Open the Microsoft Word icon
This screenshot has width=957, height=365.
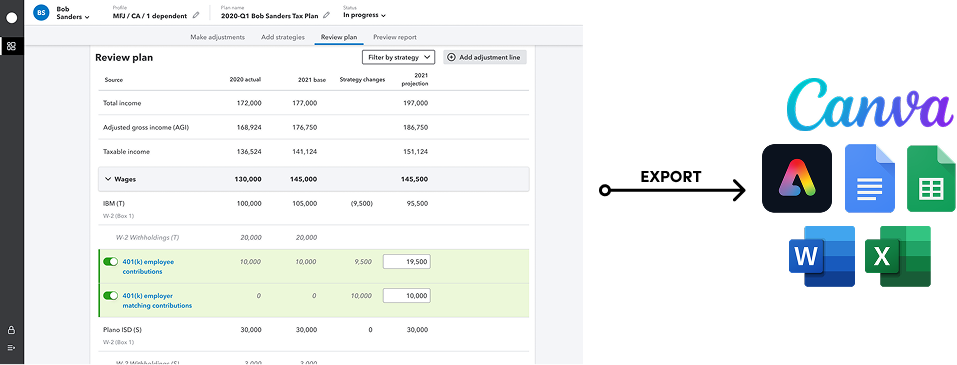pyautogui.click(x=822, y=256)
